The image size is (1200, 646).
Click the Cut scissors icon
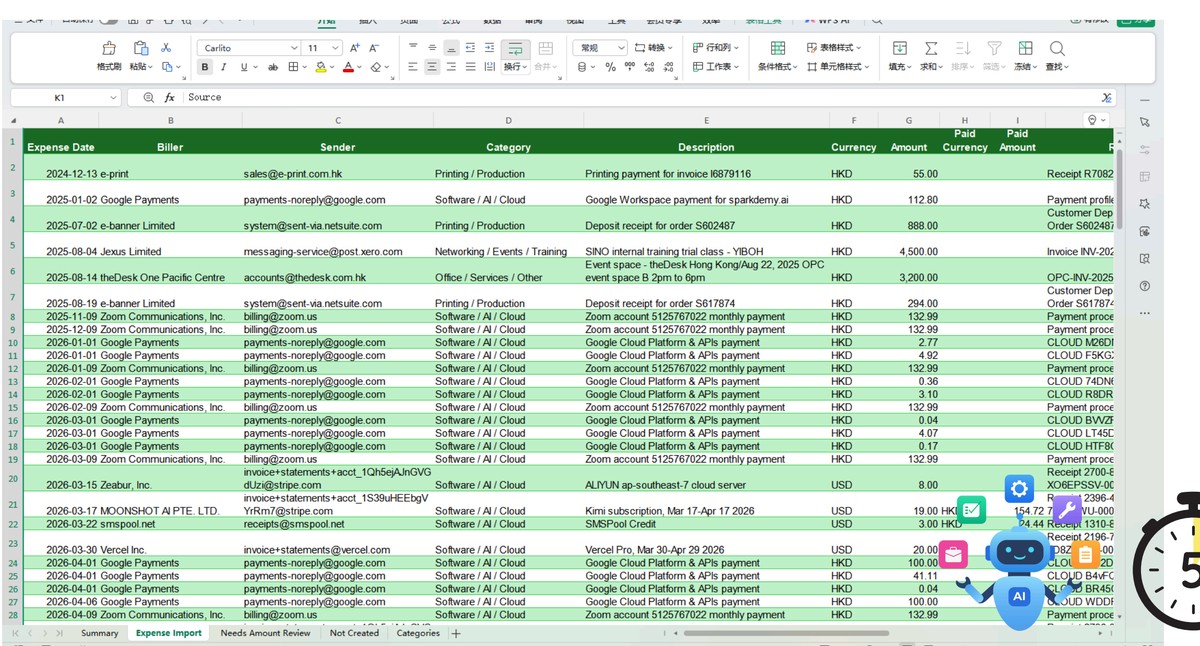pos(166,47)
